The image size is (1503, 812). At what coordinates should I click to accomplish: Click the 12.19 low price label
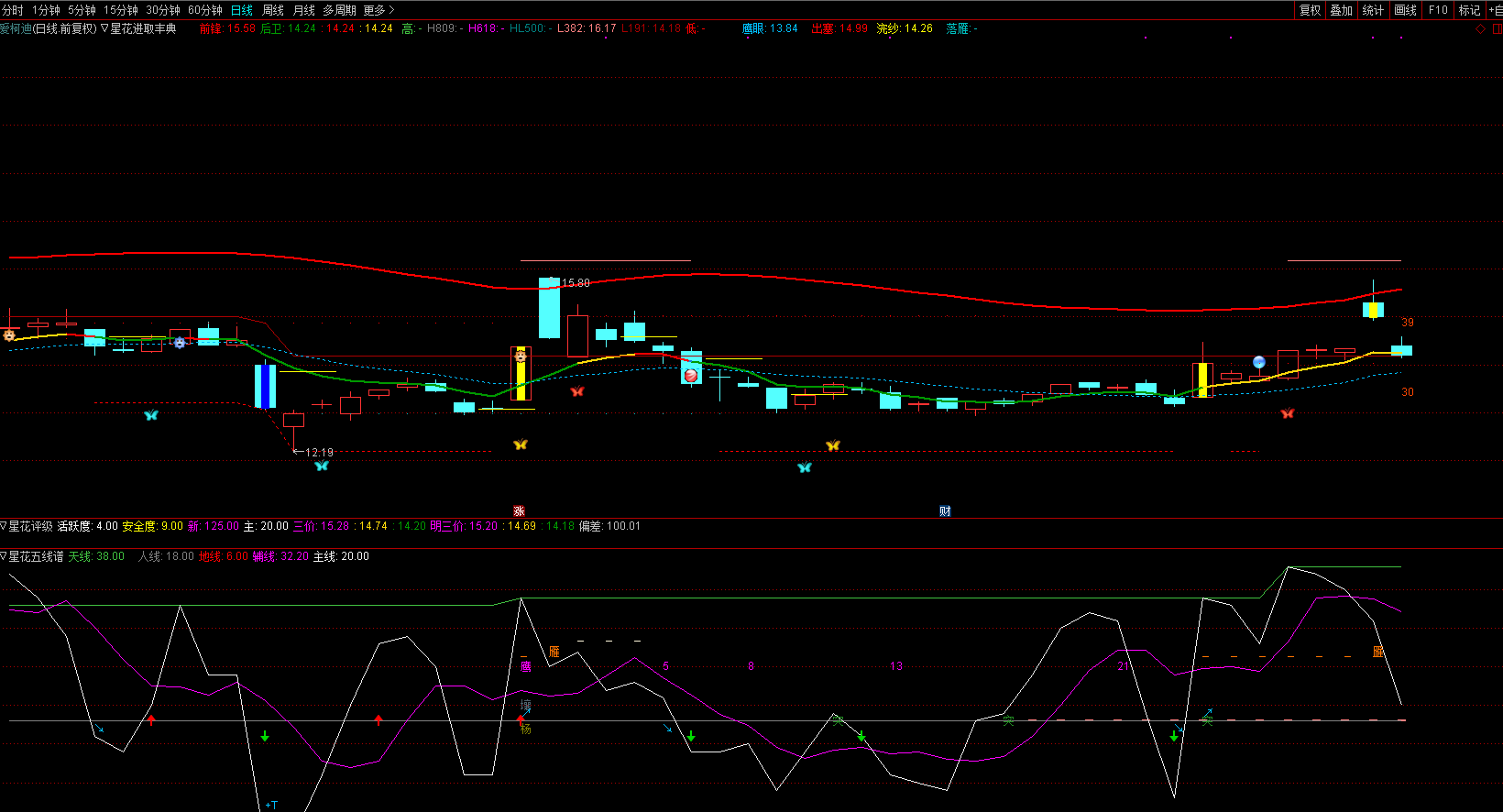coord(319,453)
